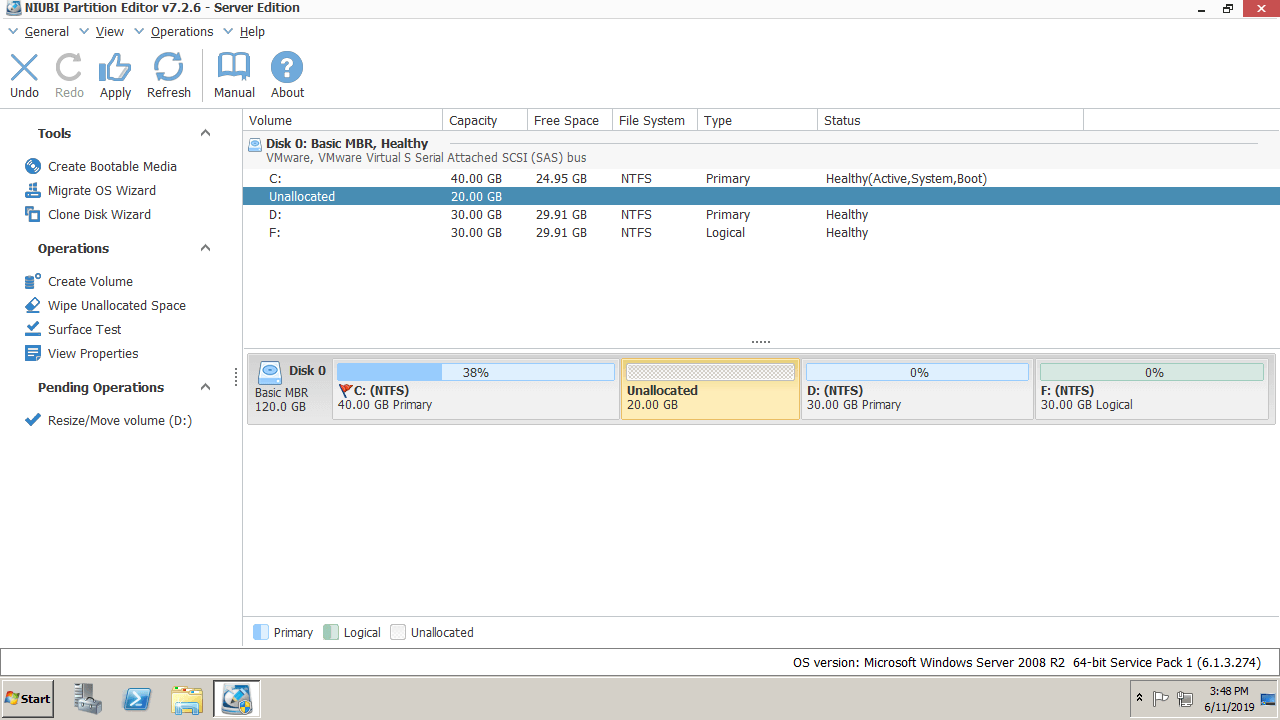The width and height of the screenshot is (1280, 720).
Task: Click the Refresh toolbar icon
Action: coord(168,76)
